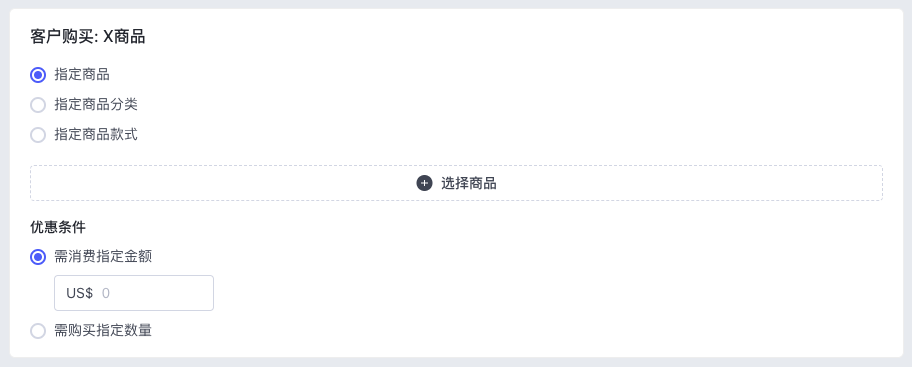Click the 0 placeholder in the amount field

(106, 293)
